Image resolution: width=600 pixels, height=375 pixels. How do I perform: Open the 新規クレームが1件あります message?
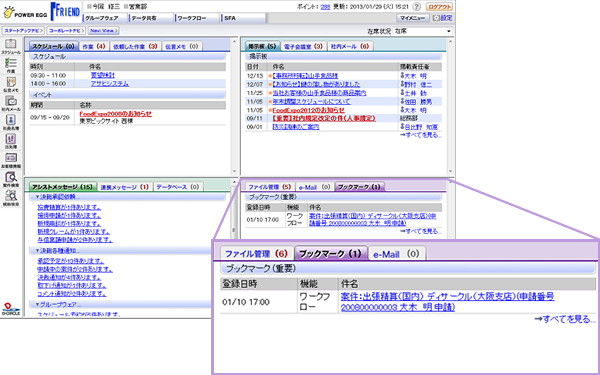tap(73, 232)
